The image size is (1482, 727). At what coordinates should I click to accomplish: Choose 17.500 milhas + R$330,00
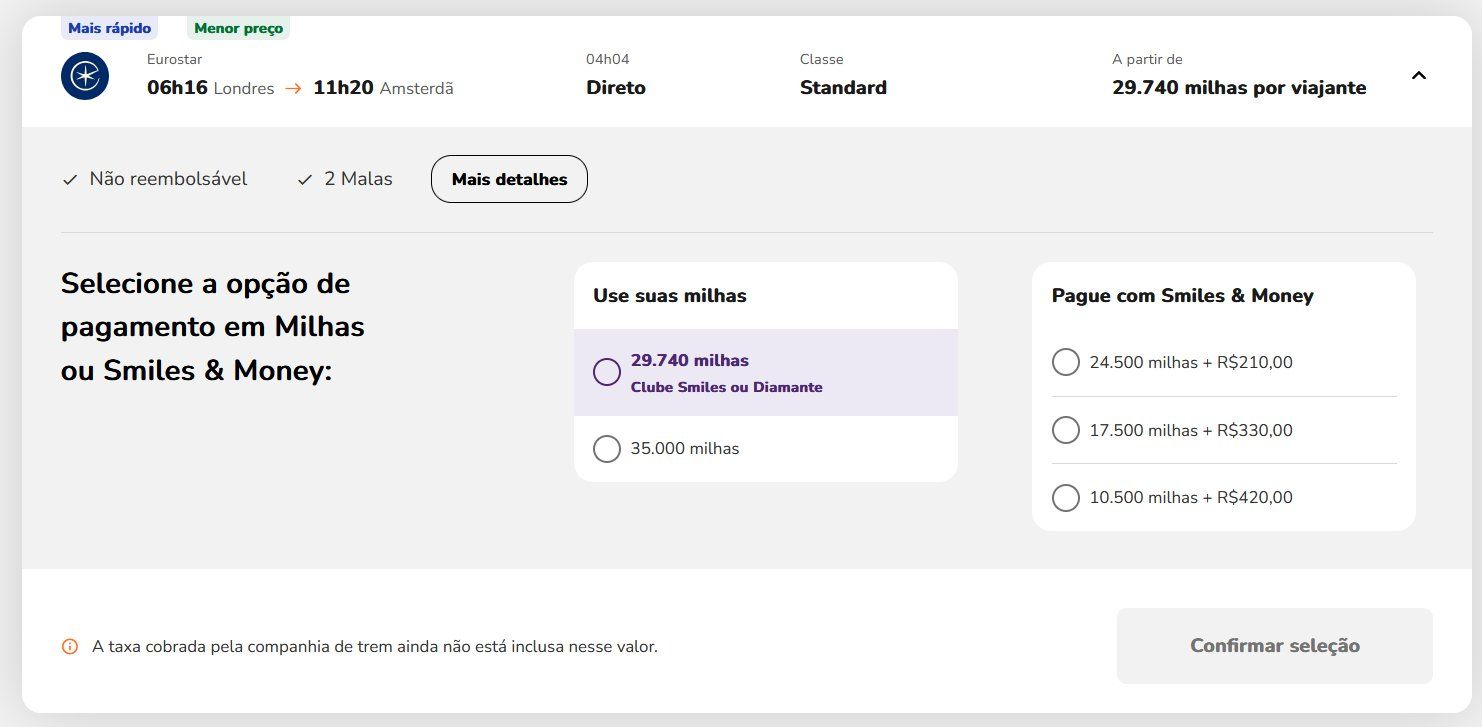click(1066, 430)
